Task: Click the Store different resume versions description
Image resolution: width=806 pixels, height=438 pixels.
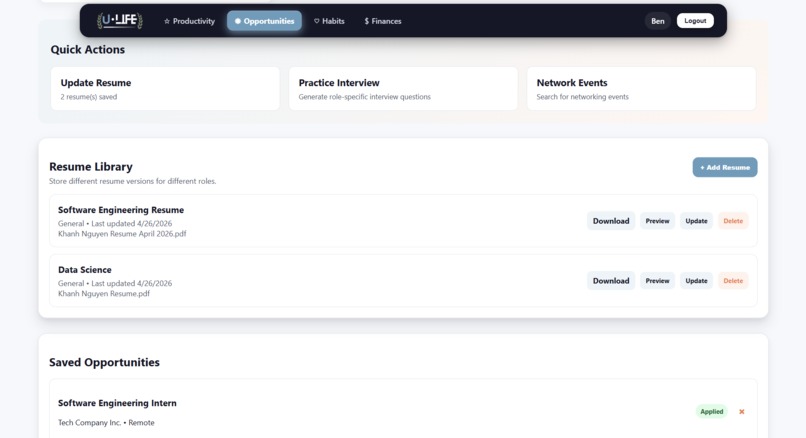Action: click(133, 181)
